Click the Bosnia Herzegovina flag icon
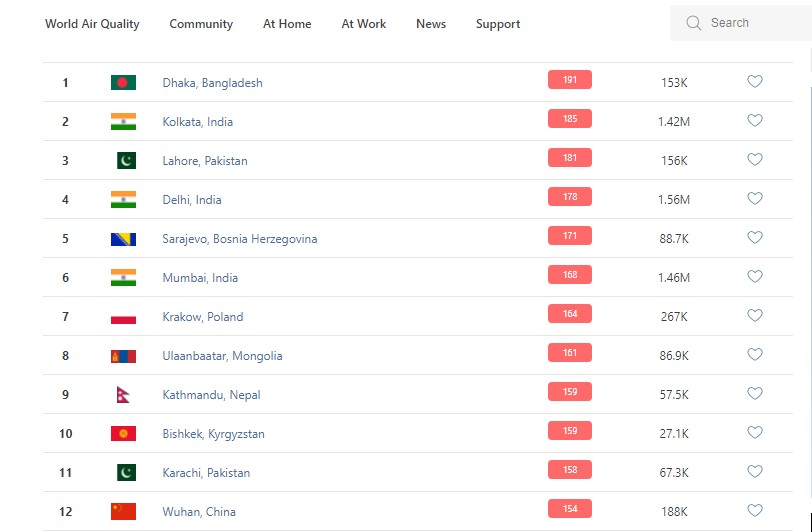The width and height of the screenshot is (812, 532). pyautogui.click(x=123, y=239)
